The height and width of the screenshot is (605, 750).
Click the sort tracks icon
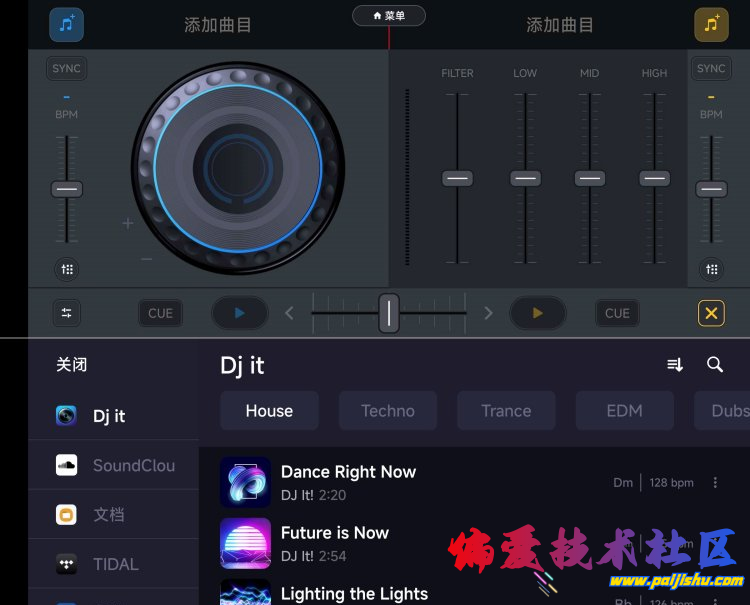tap(675, 365)
